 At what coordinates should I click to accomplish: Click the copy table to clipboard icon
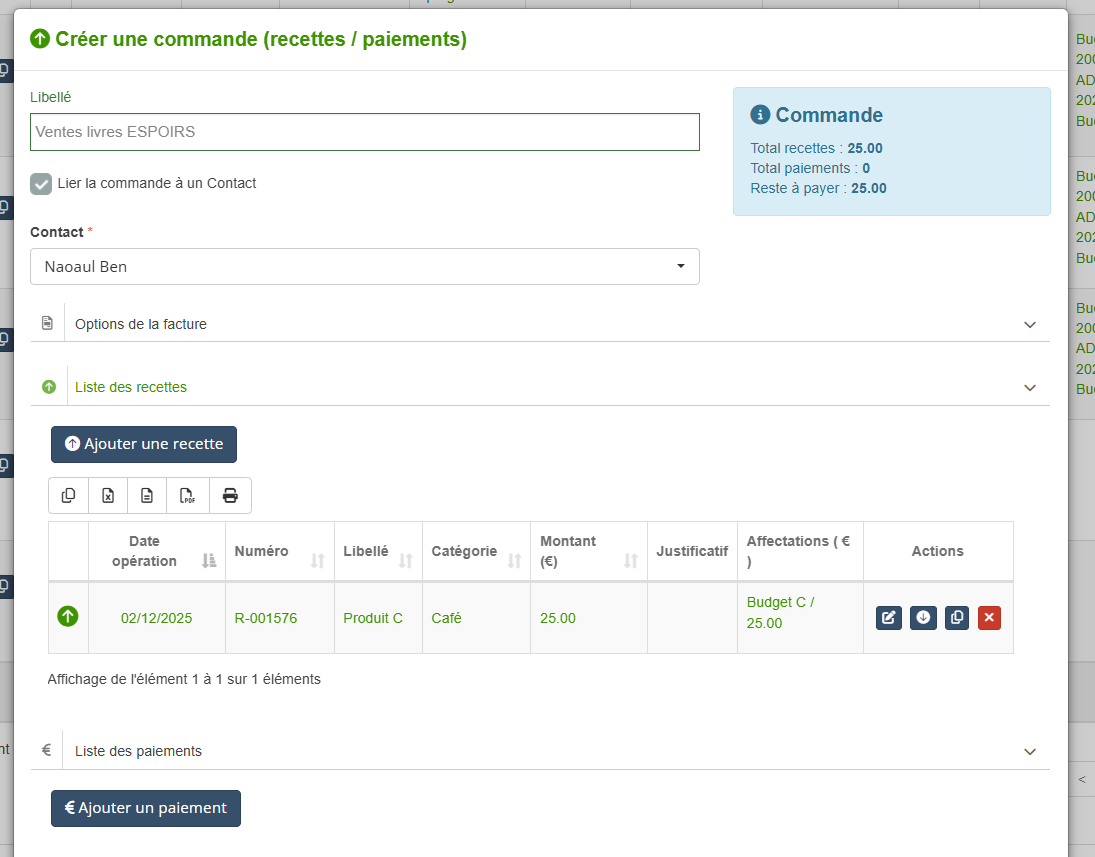(x=68, y=495)
